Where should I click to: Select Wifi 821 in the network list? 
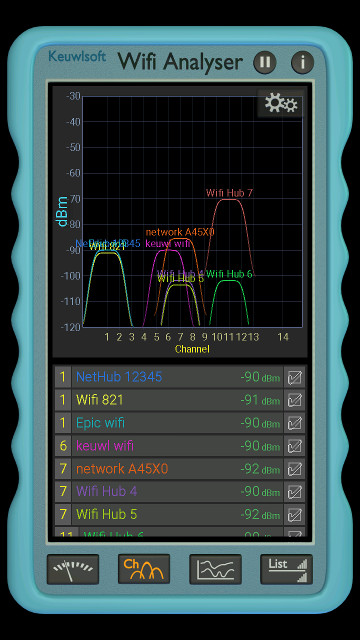point(180,400)
